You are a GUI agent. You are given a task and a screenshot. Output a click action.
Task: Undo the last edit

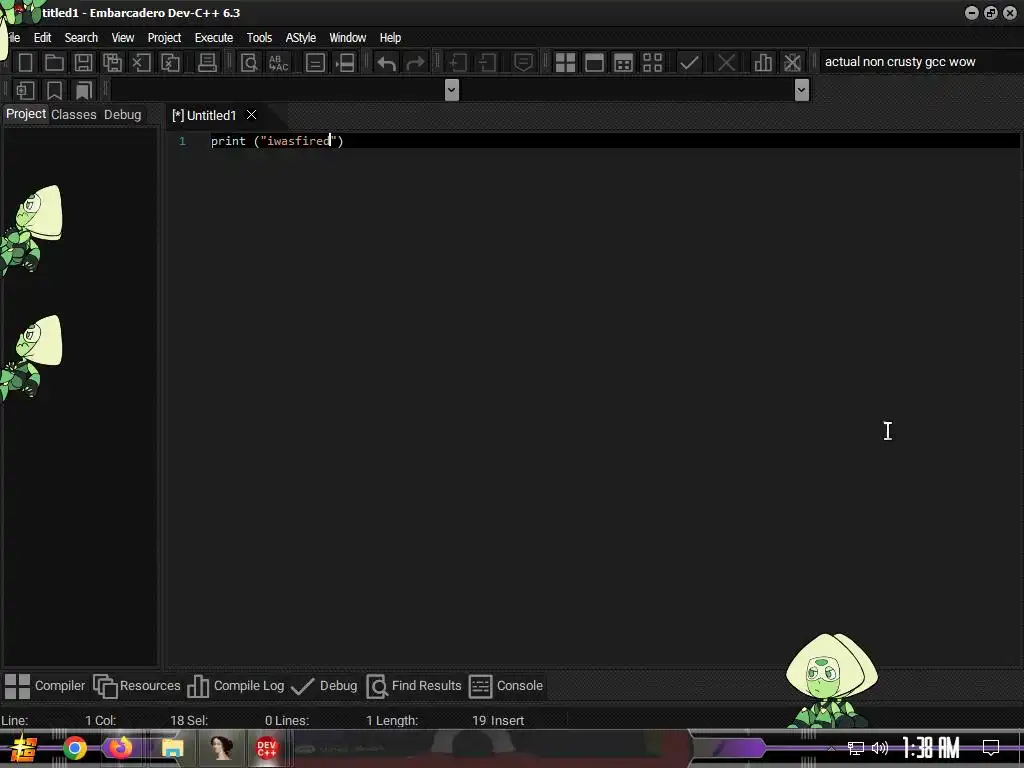pyautogui.click(x=387, y=63)
